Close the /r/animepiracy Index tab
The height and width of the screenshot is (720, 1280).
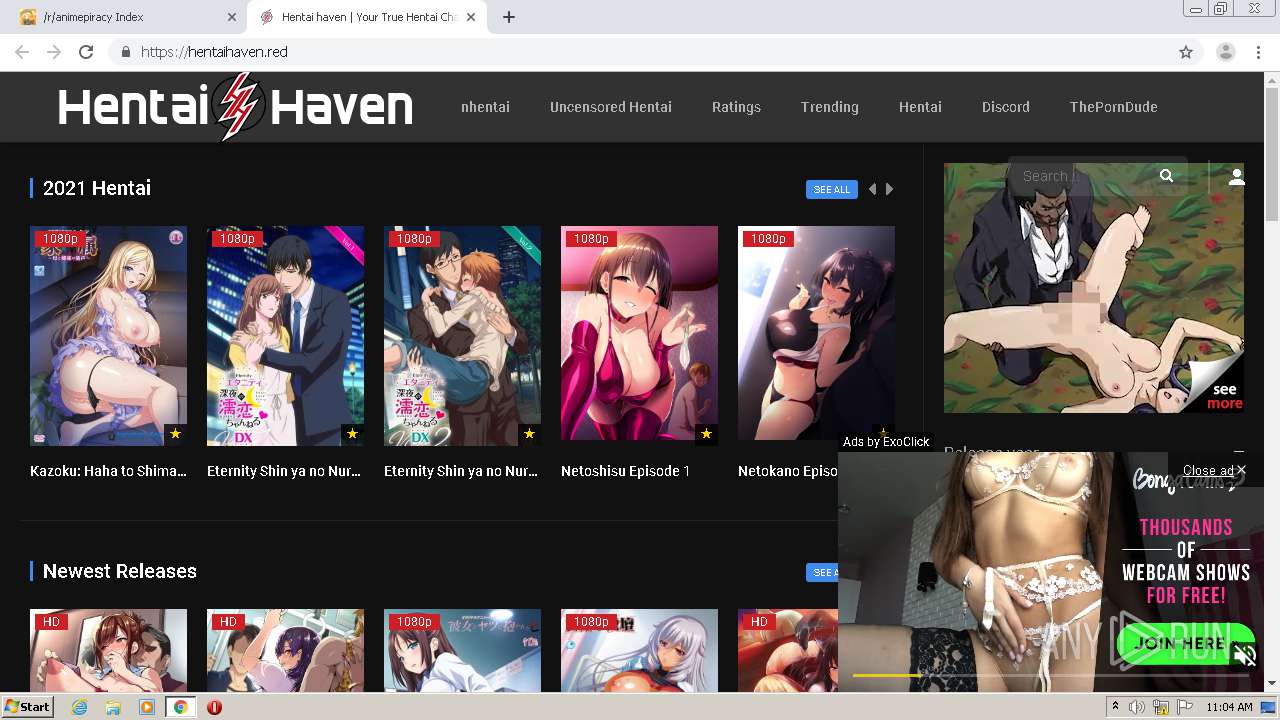(x=232, y=17)
